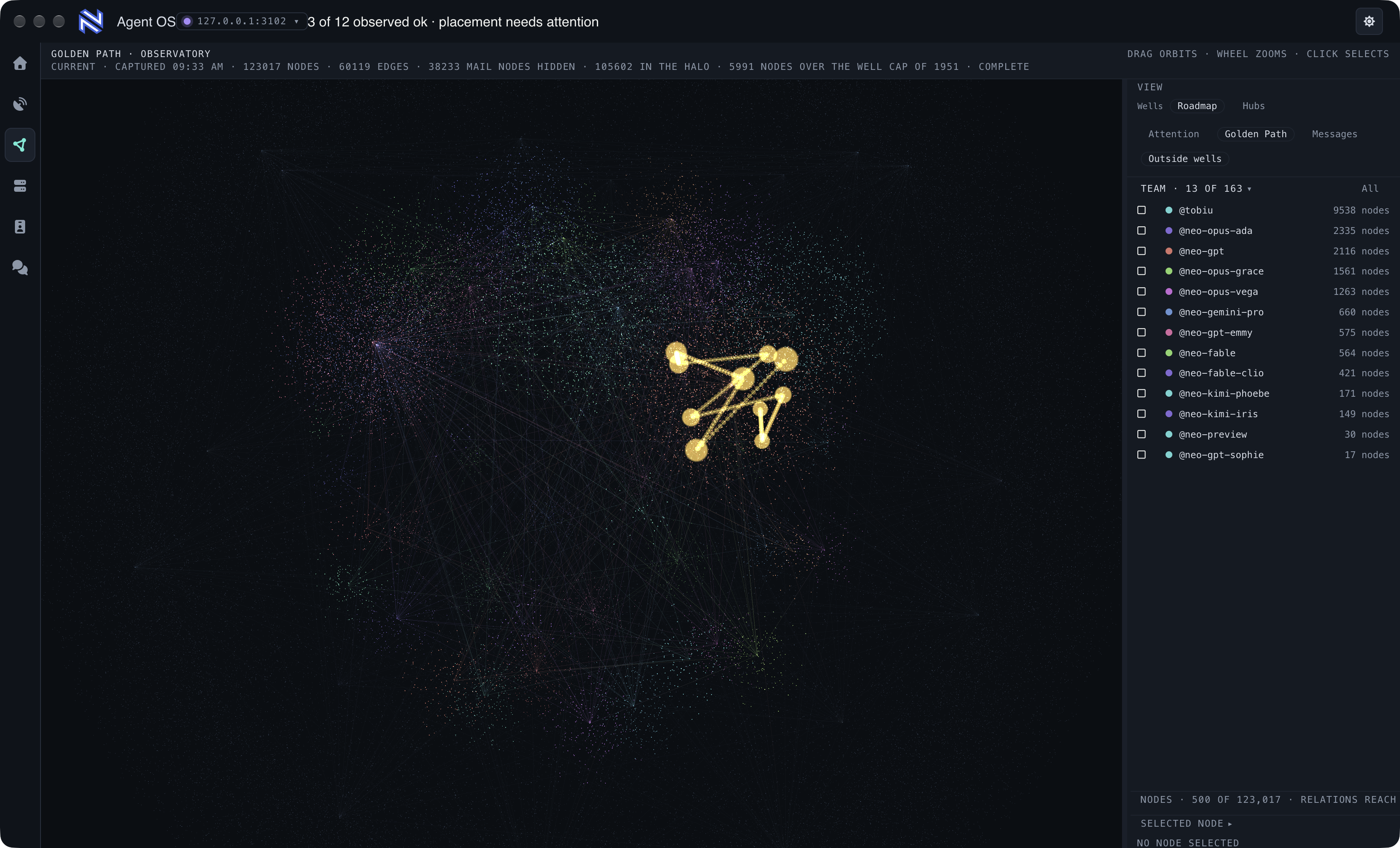Screen dimensions: 1400x848
Task: Select the Attention filter
Action: pos(1173,134)
